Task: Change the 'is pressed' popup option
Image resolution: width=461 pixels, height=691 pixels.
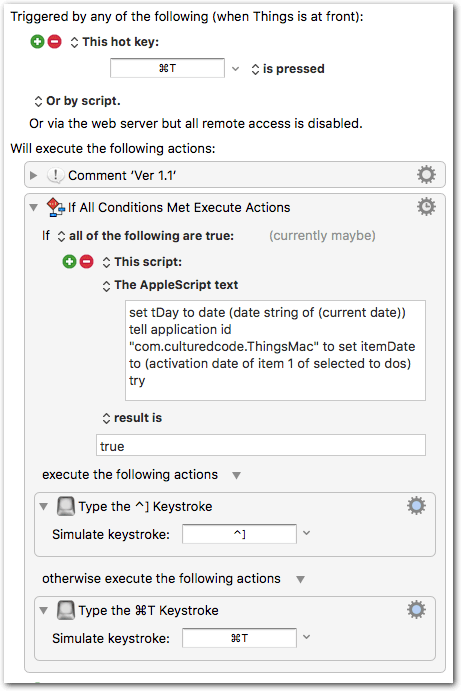Action: click(288, 69)
